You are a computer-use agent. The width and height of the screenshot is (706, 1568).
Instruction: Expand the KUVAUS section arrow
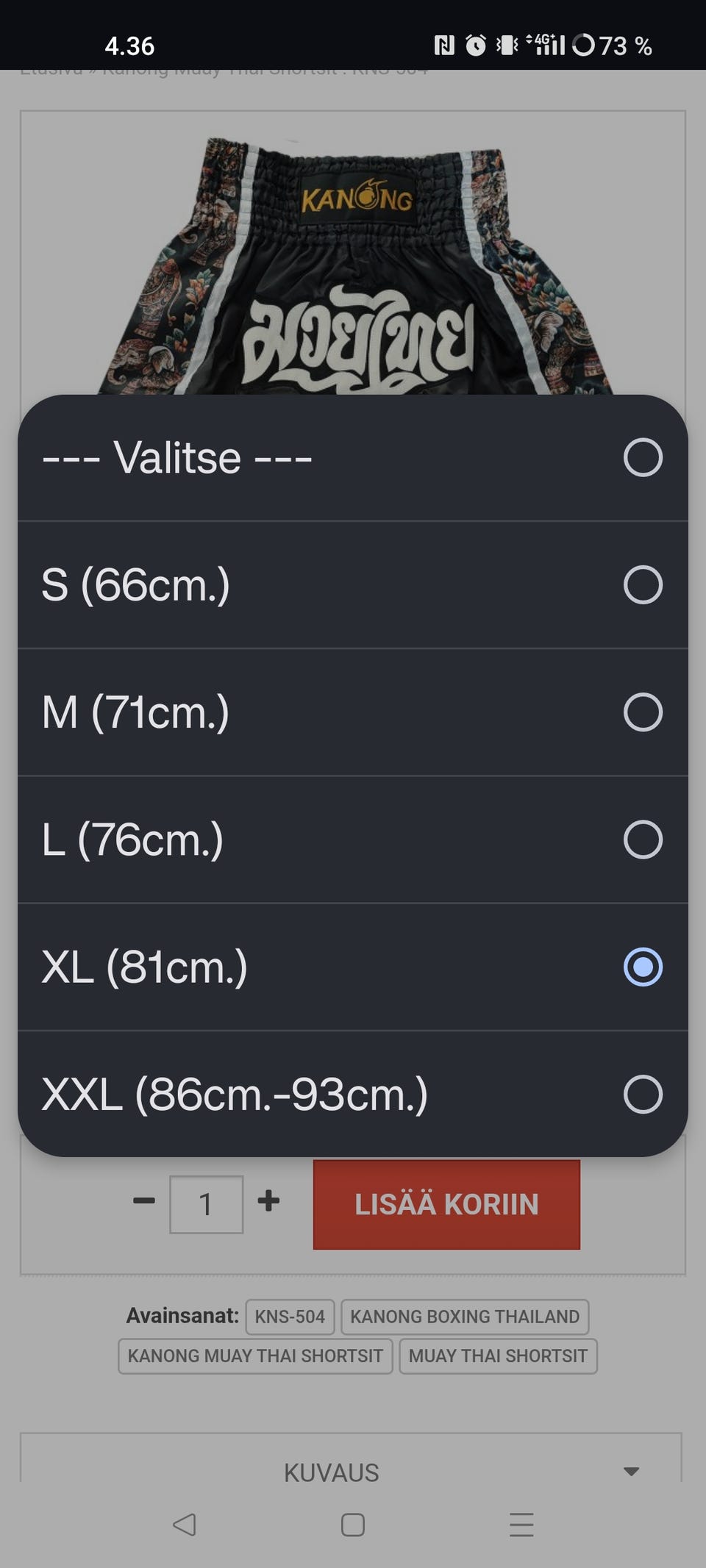631,1471
